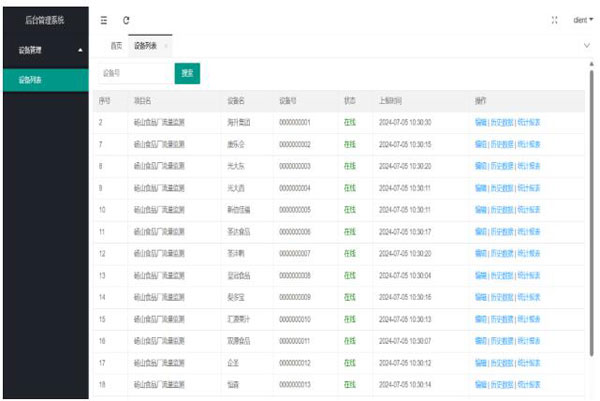Open the client user dropdown menu
This screenshot has width=600, height=401.
582,20
